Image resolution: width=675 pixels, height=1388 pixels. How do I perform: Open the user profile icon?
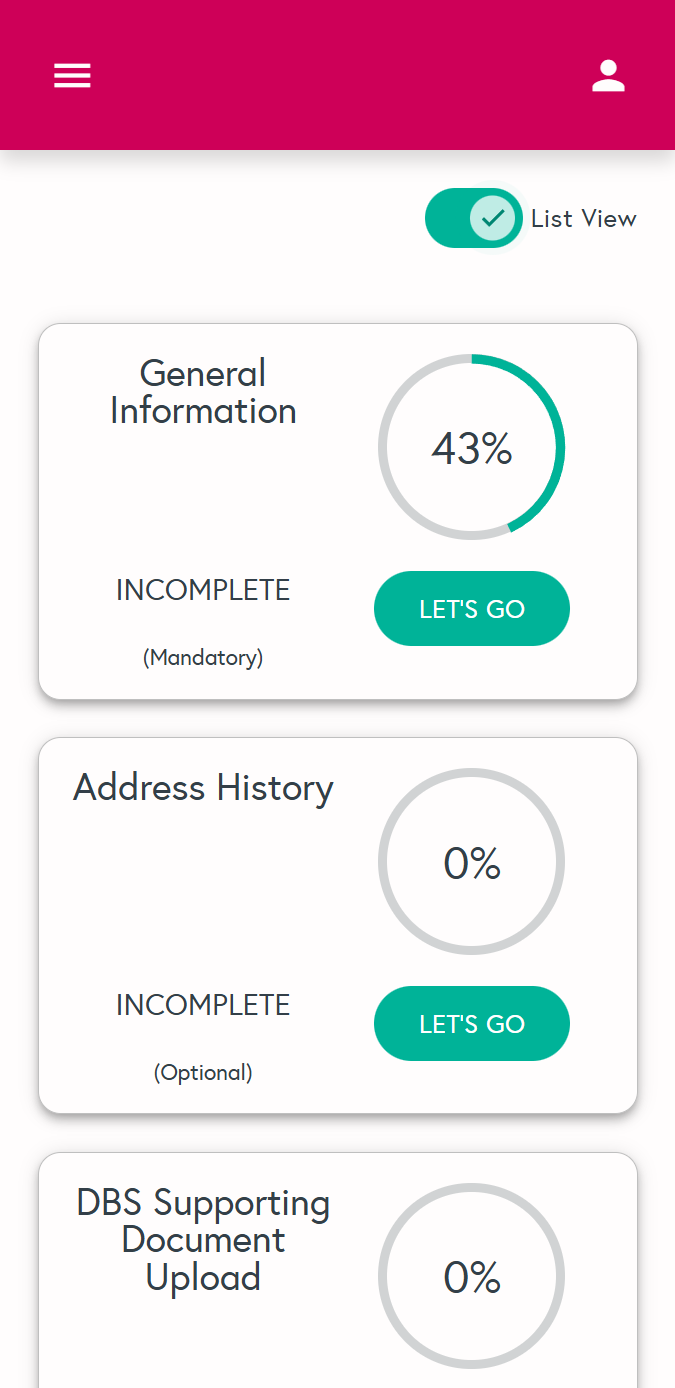[608, 76]
